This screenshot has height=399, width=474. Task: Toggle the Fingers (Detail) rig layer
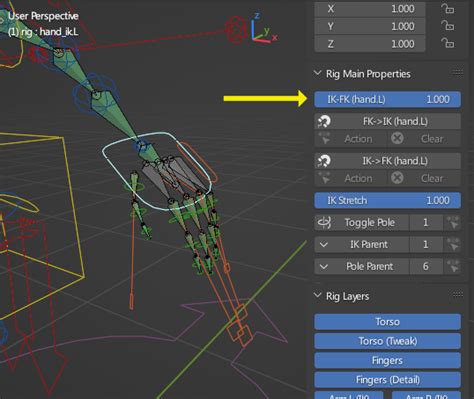388,380
